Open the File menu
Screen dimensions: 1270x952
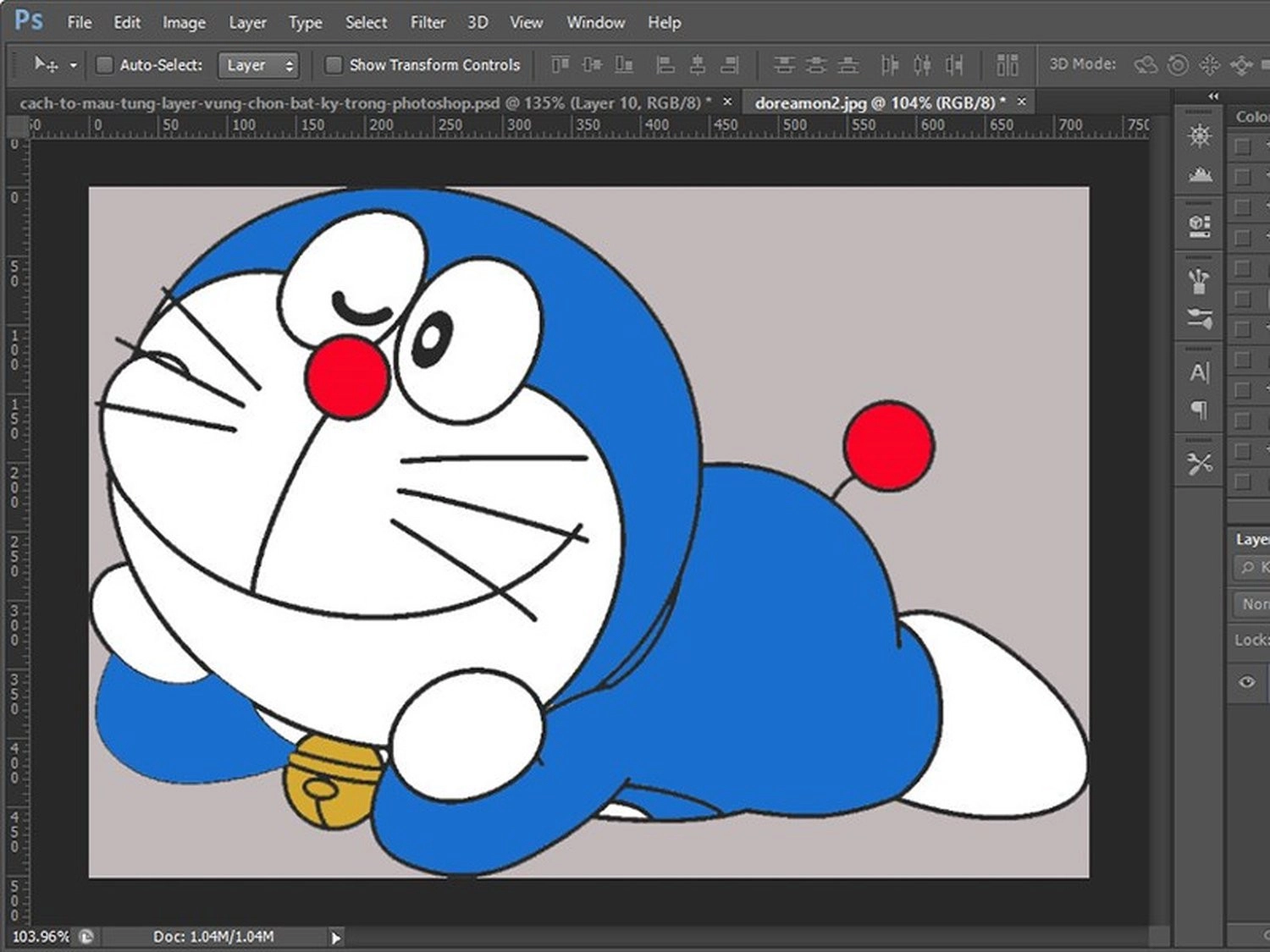pos(80,22)
